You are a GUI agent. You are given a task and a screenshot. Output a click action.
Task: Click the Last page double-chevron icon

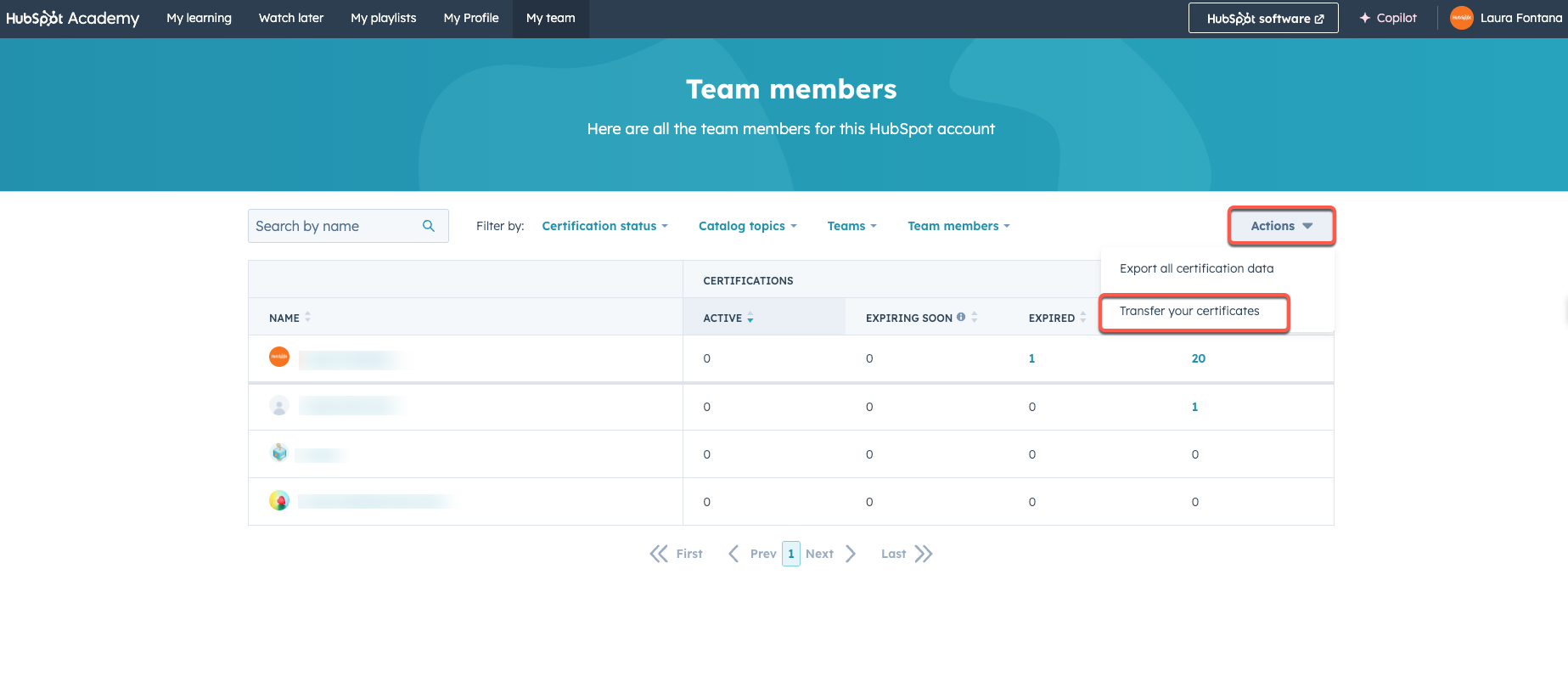[x=924, y=554]
